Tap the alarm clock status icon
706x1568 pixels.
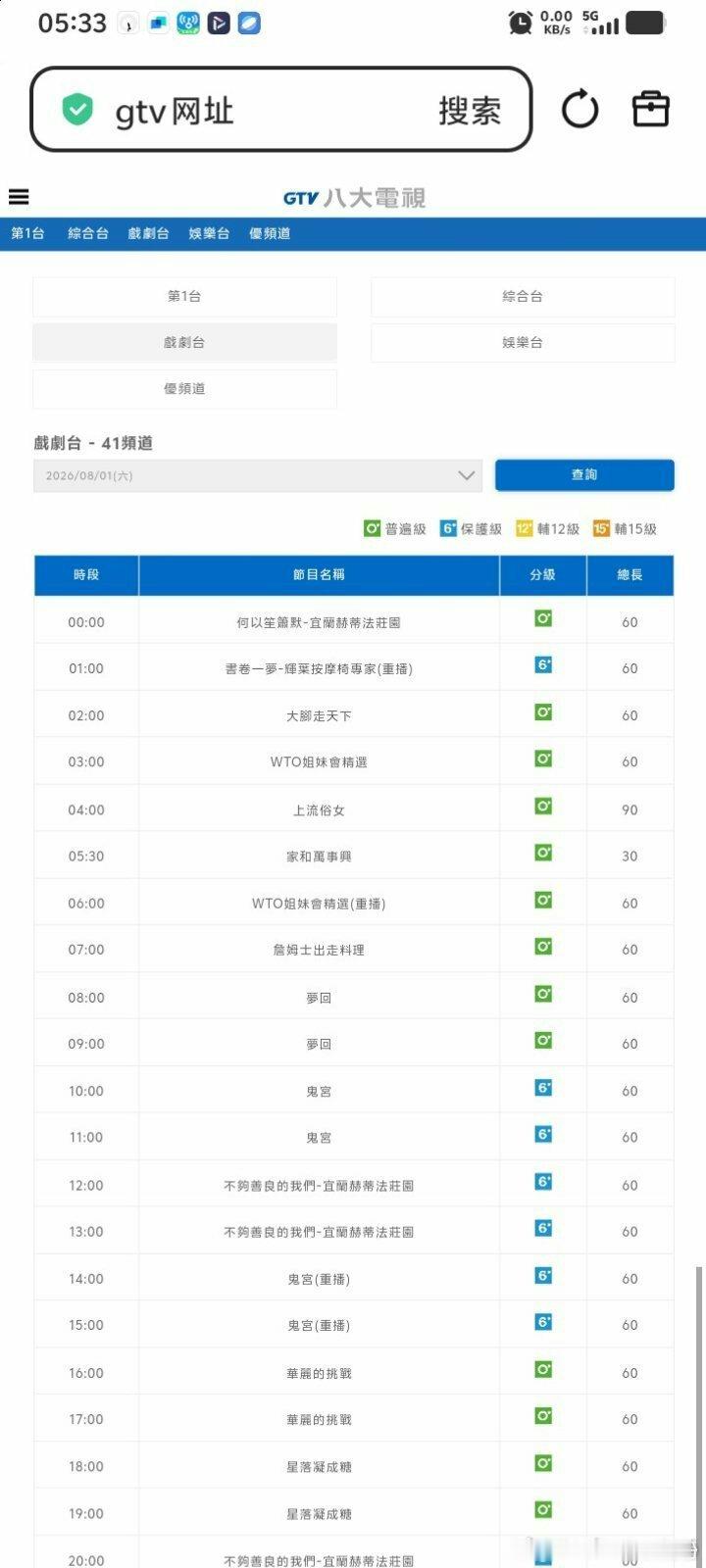point(521,23)
